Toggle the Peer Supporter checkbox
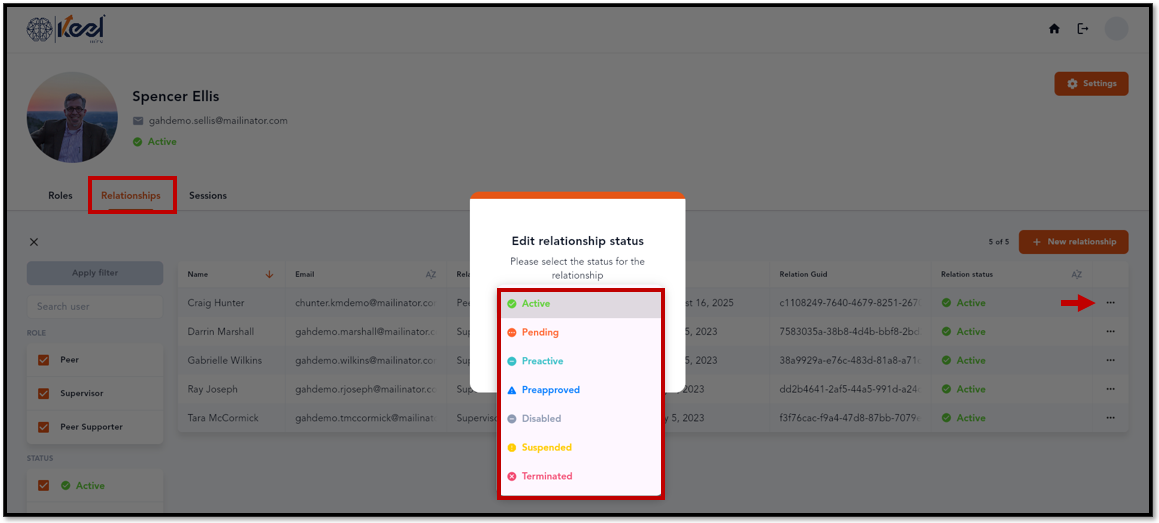 (44, 426)
